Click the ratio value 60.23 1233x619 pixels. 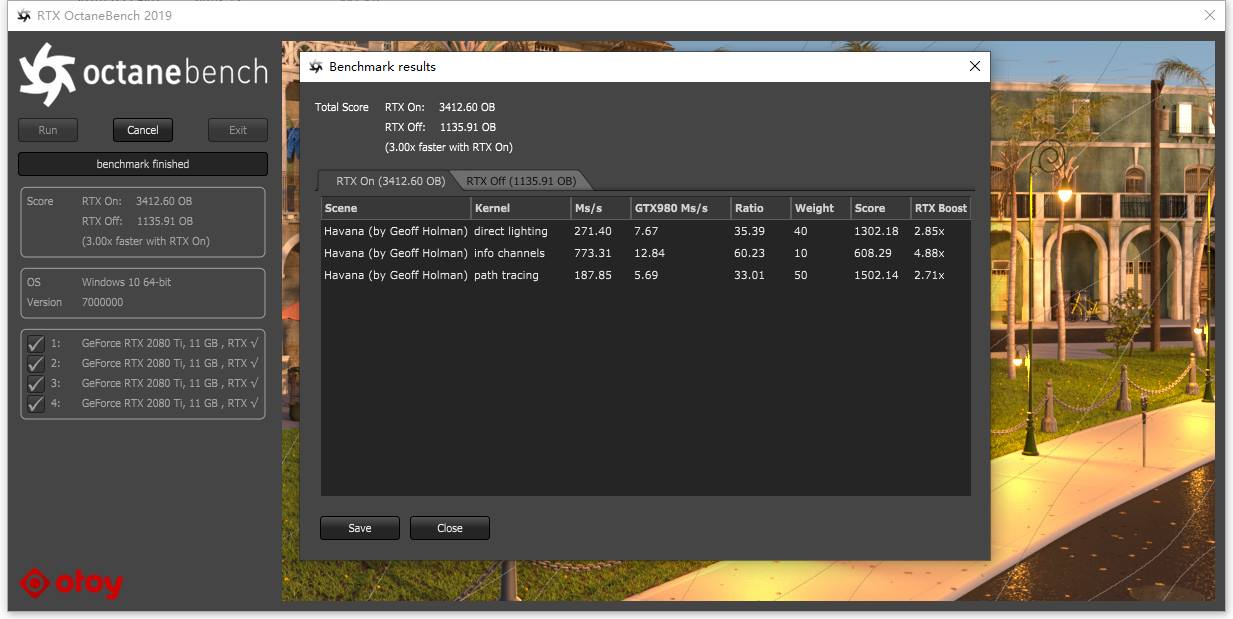(x=749, y=253)
